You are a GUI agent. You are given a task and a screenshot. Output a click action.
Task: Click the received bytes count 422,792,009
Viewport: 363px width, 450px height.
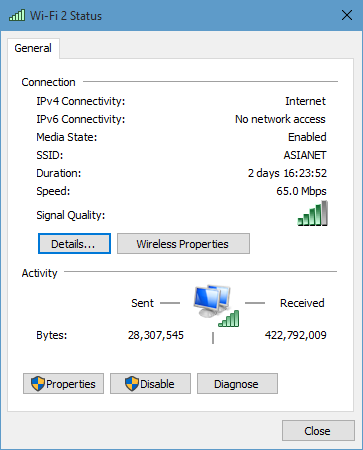296,335
